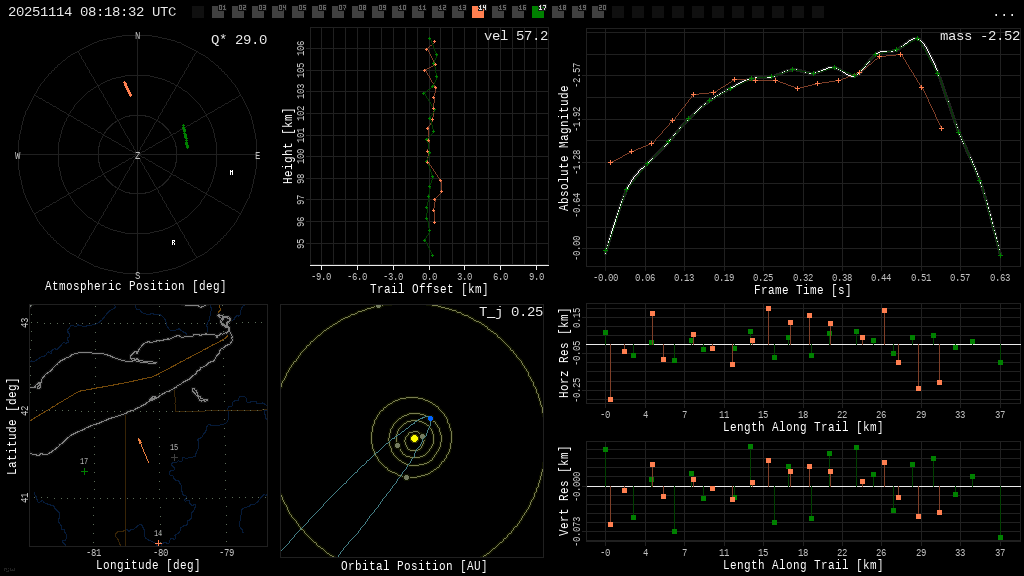
Task: Open the three-dots menu at top right
Action: [1004, 13]
